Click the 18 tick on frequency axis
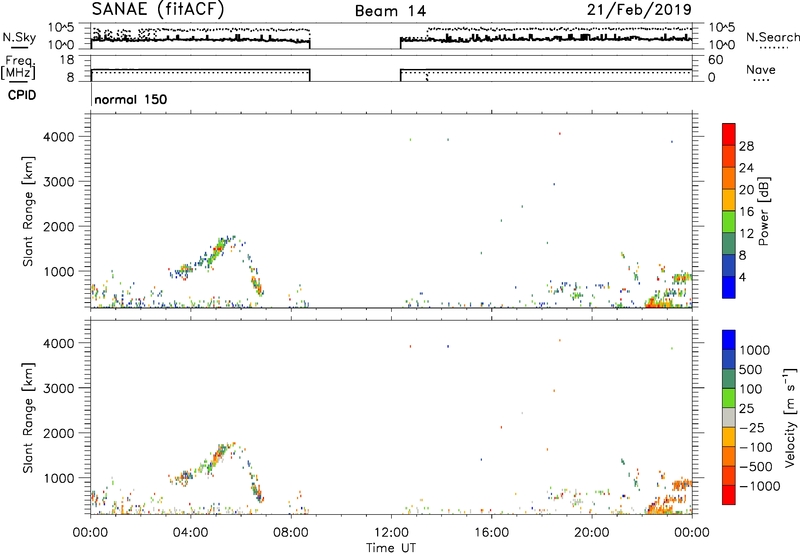 coord(67,60)
